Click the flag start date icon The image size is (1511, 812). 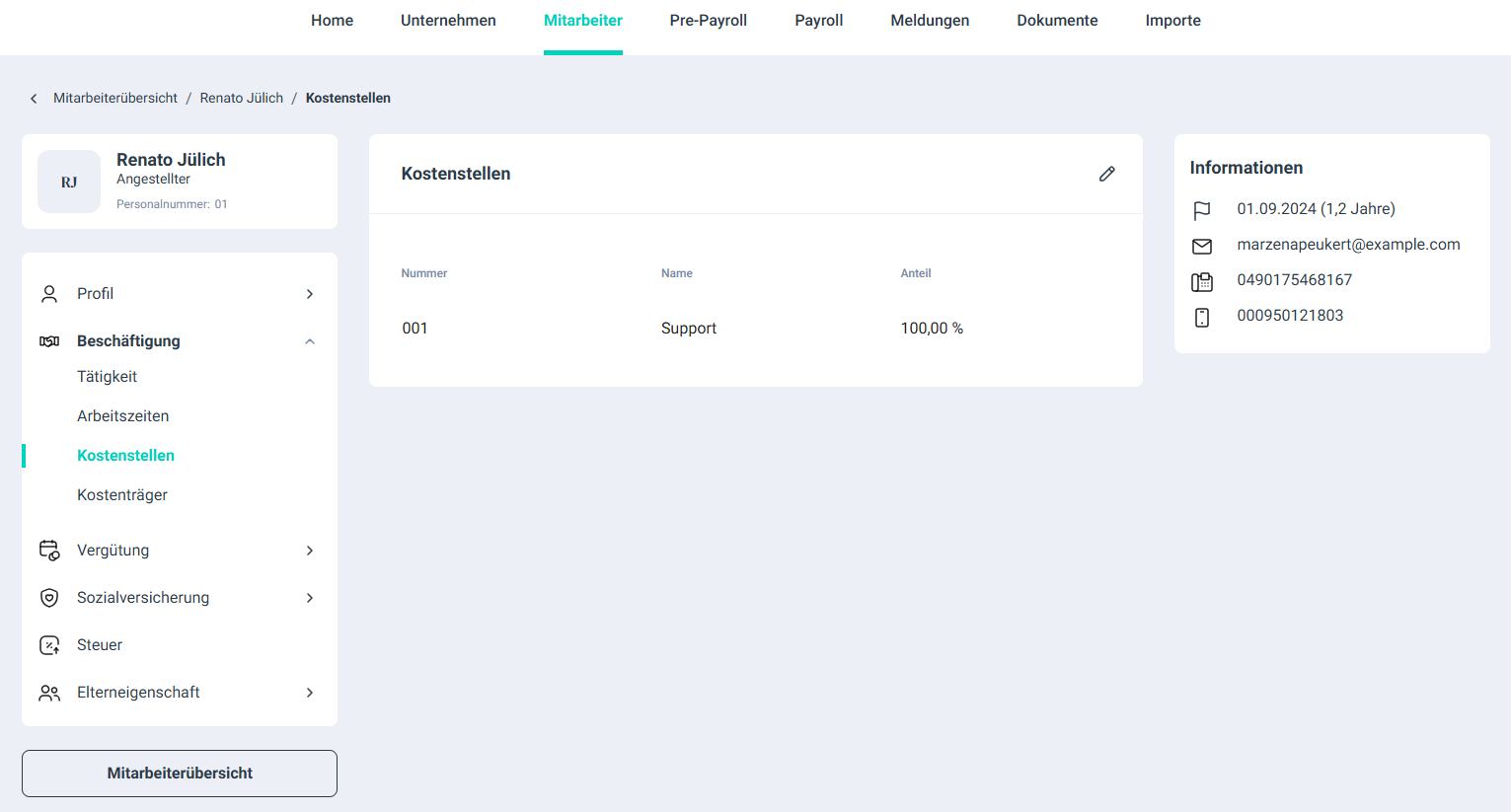1201,210
